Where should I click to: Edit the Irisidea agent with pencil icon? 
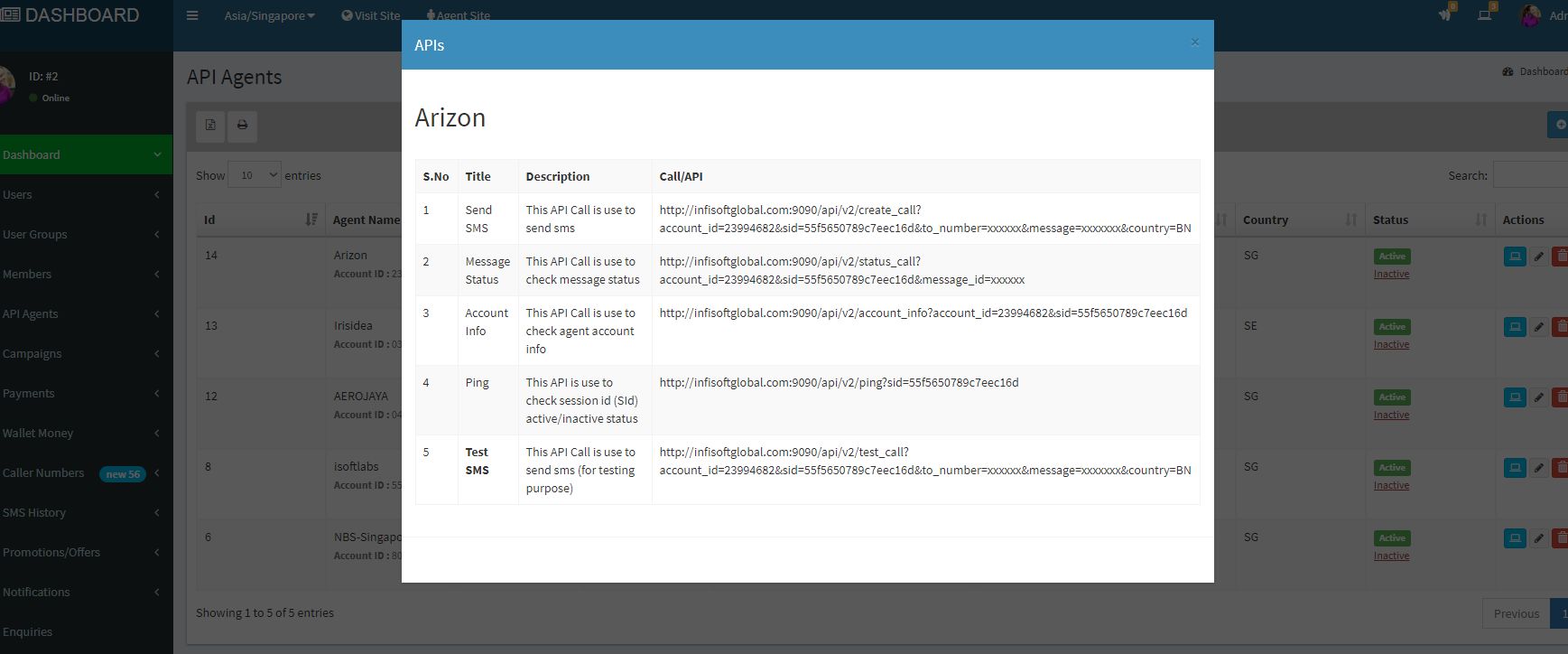(1538, 327)
